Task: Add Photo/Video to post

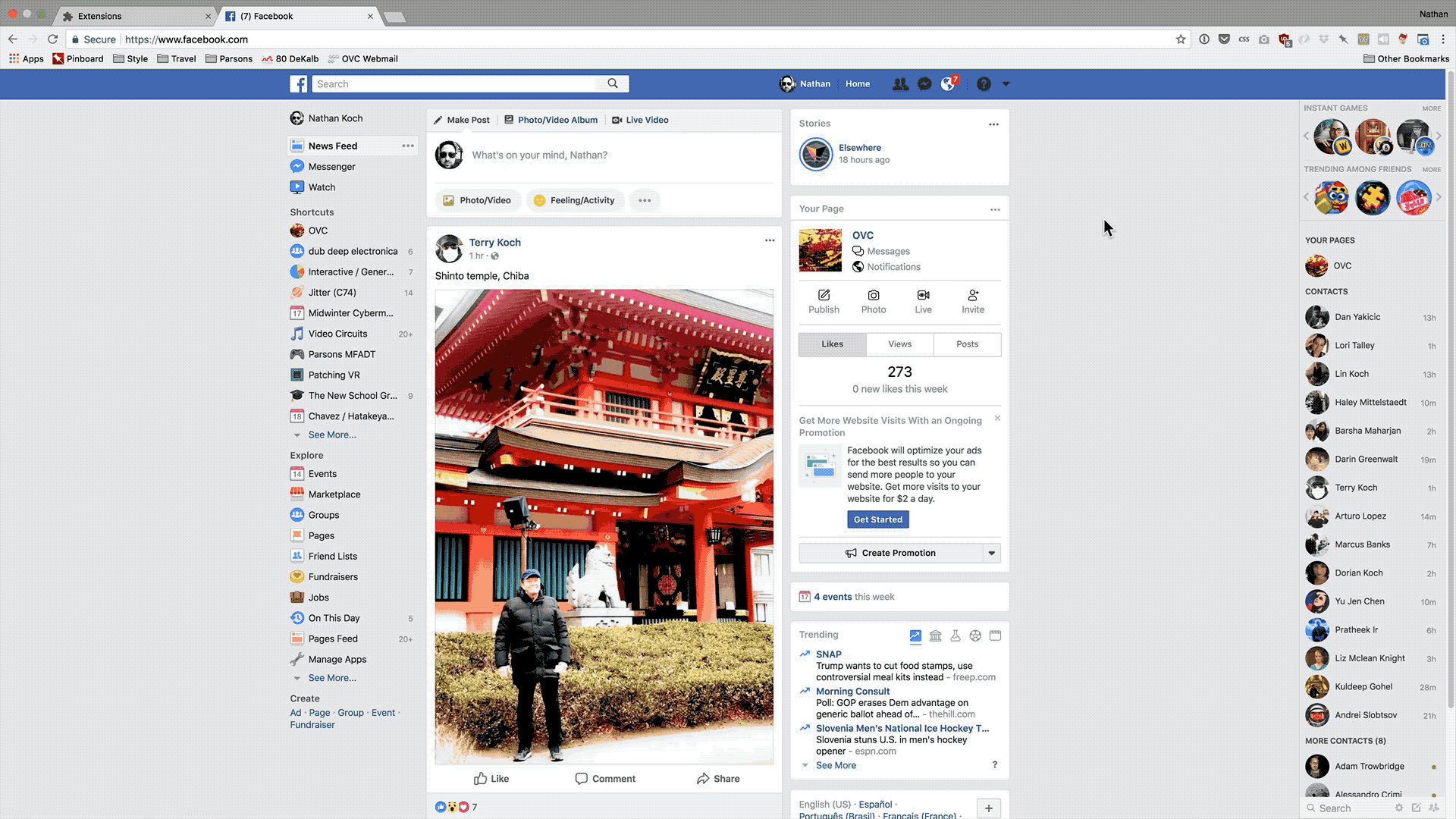Action: coord(478,201)
